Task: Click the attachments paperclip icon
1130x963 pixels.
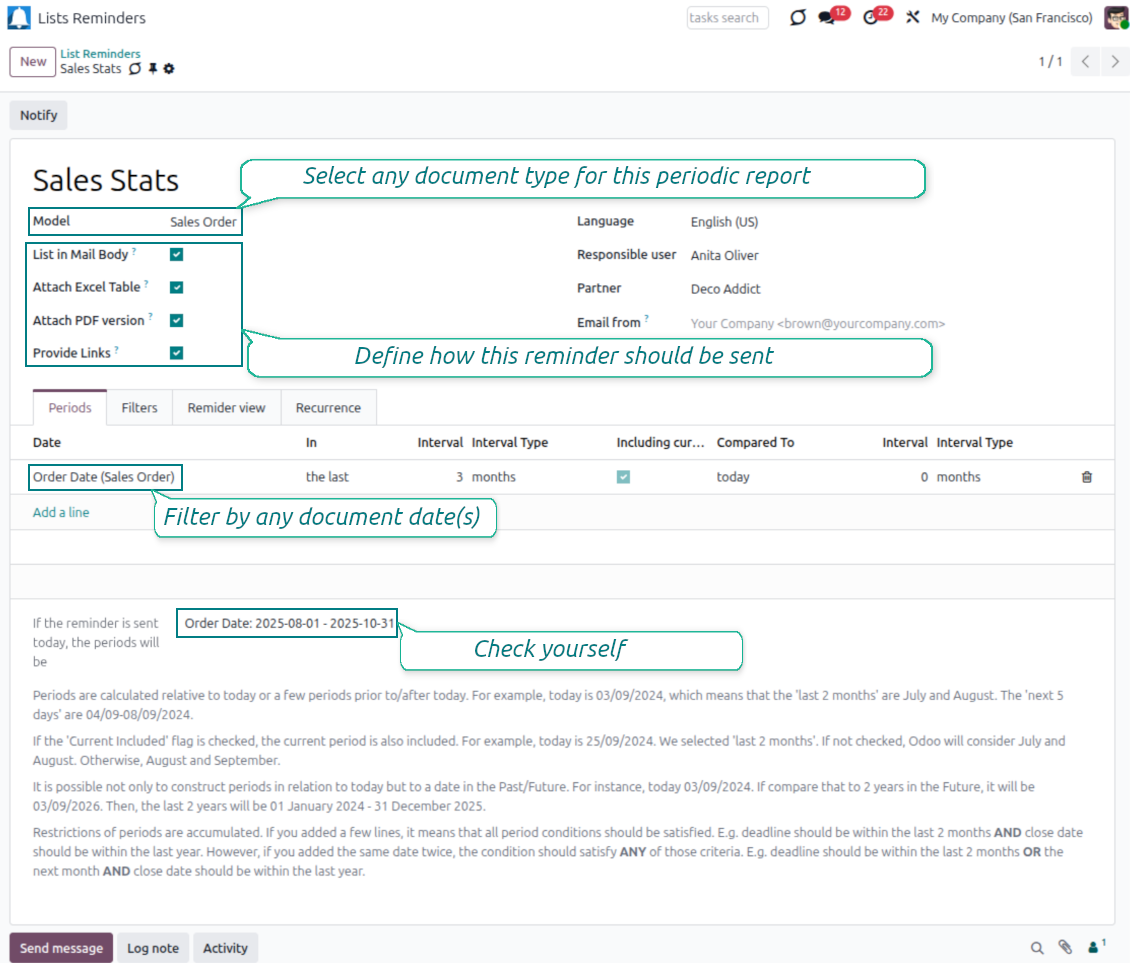Action: point(1065,947)
